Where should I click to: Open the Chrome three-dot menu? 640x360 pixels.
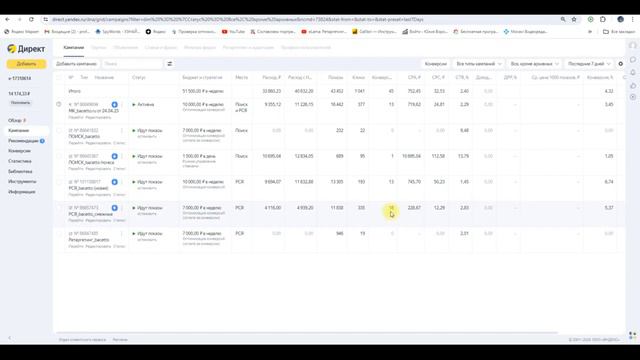(x=633, y=19)
